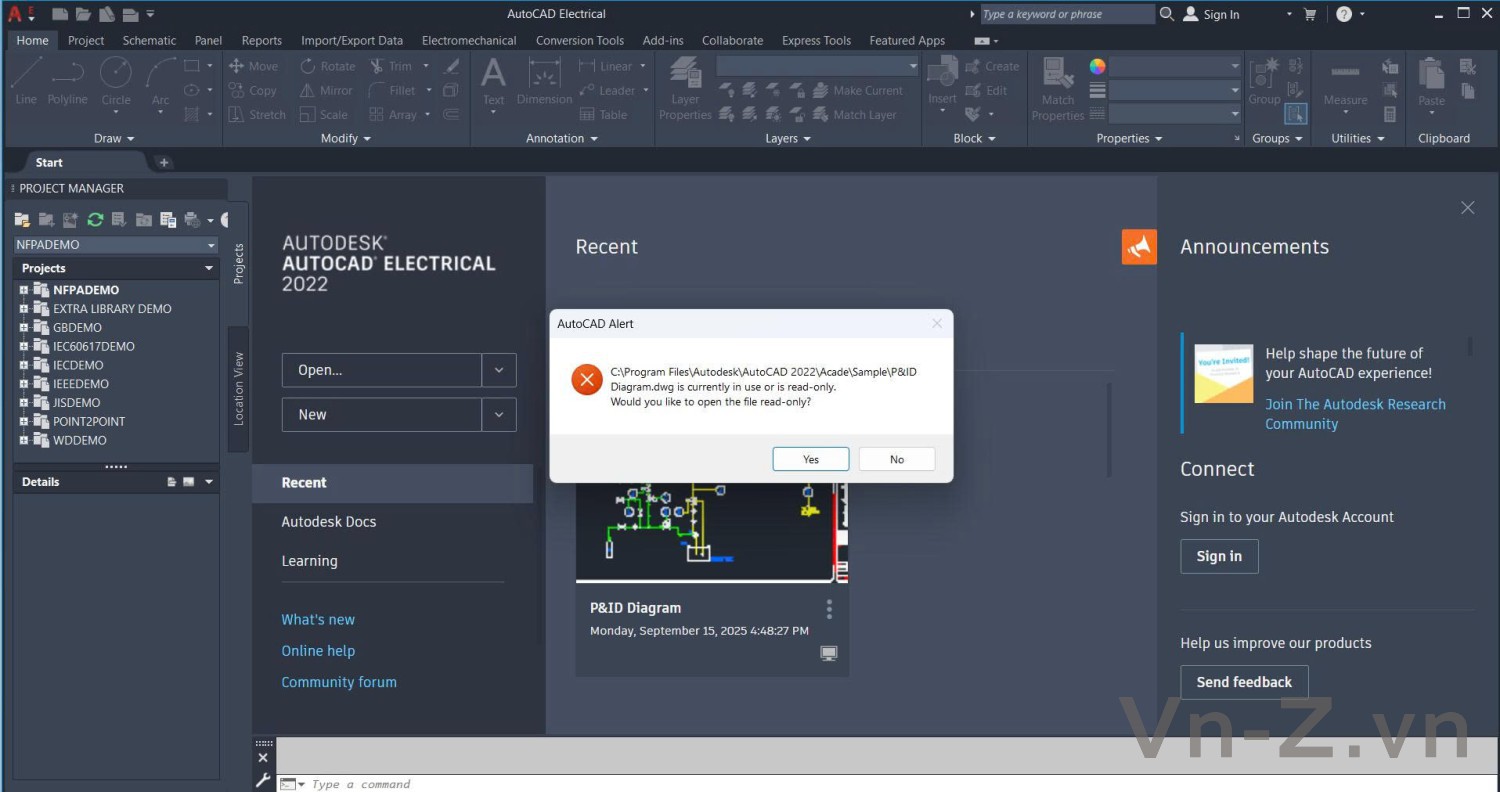Image resolution: width=1500 pixels, height=792 pixels.
Task: Open the NFPADEMO project selector dropdown
Action: (211, 245)
